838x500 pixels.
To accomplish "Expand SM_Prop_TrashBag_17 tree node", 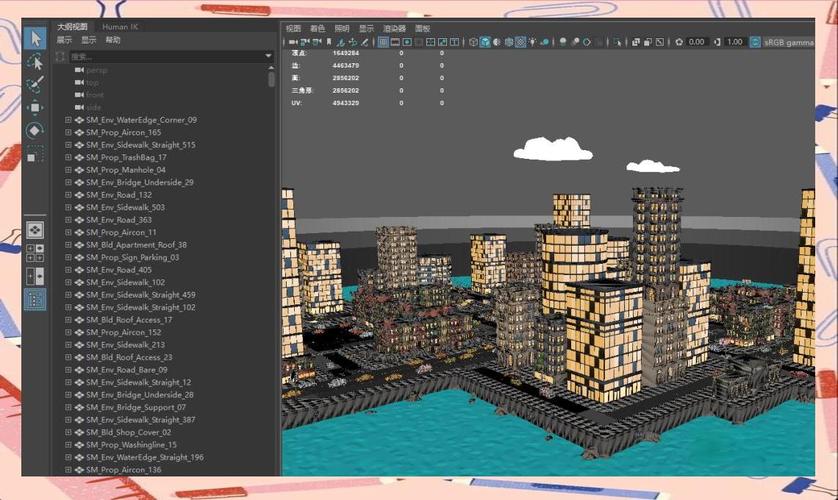I will tap(68, 157).
